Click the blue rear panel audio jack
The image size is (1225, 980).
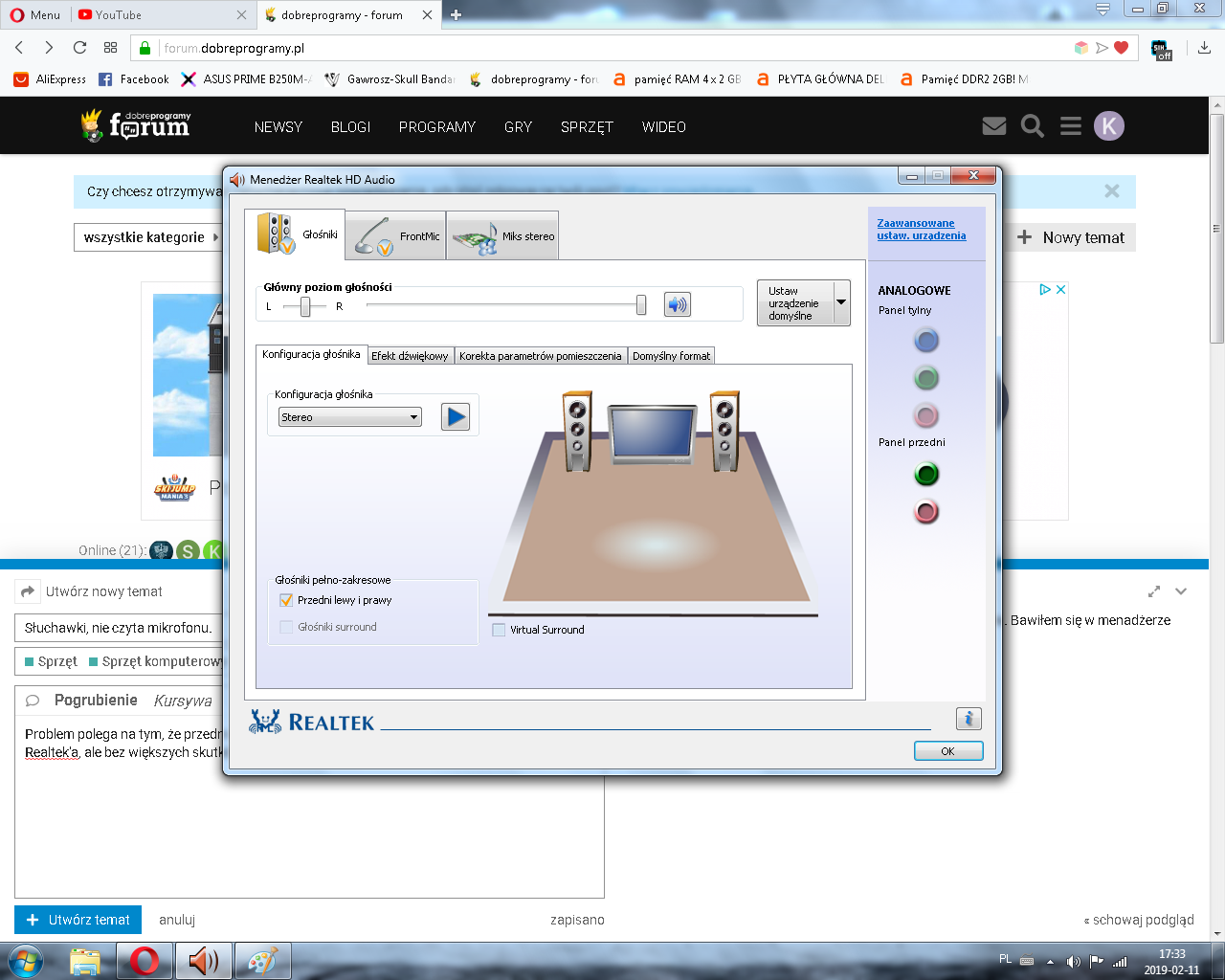pyautogui.click(x=926, y=340)
